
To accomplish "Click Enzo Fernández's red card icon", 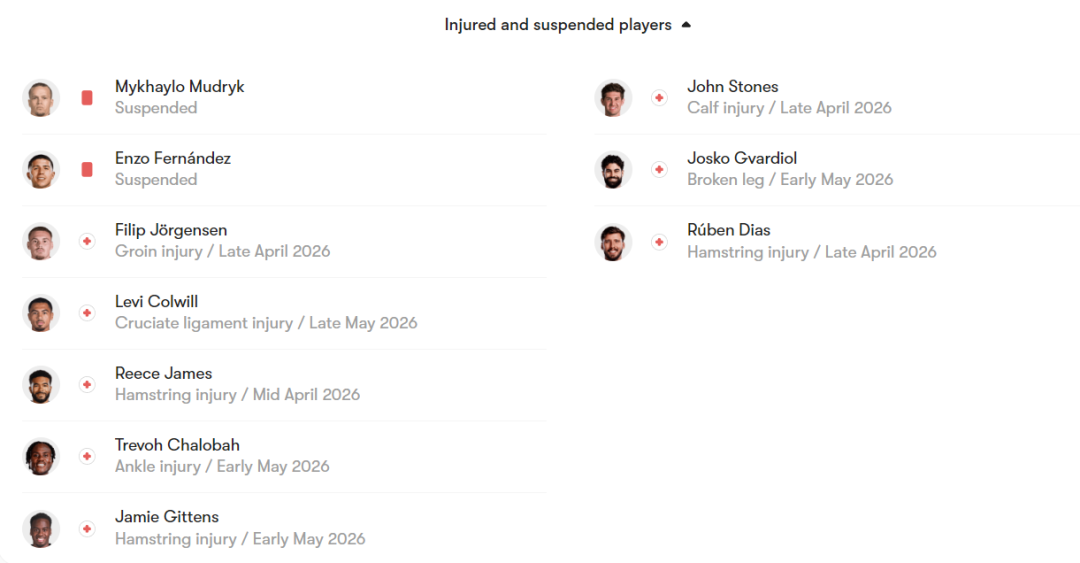I will (x=87, y=170).
